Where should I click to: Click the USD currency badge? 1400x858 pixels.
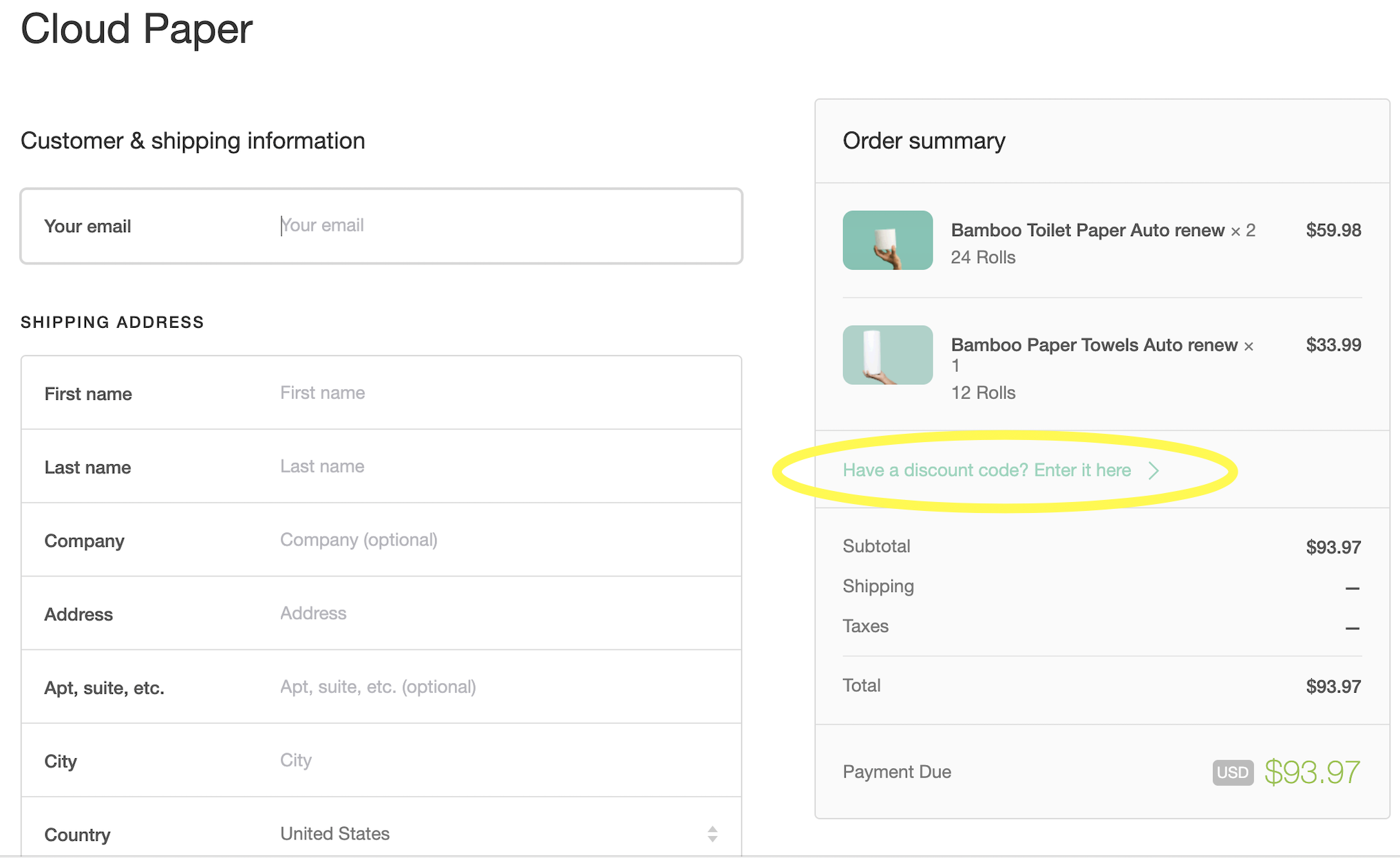[1232, 773]
